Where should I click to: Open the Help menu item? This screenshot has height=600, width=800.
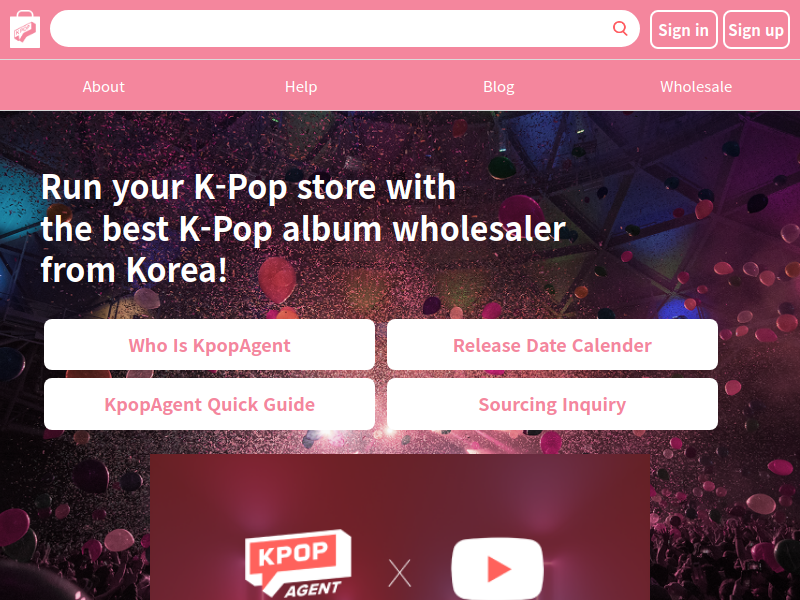(301, 87)
